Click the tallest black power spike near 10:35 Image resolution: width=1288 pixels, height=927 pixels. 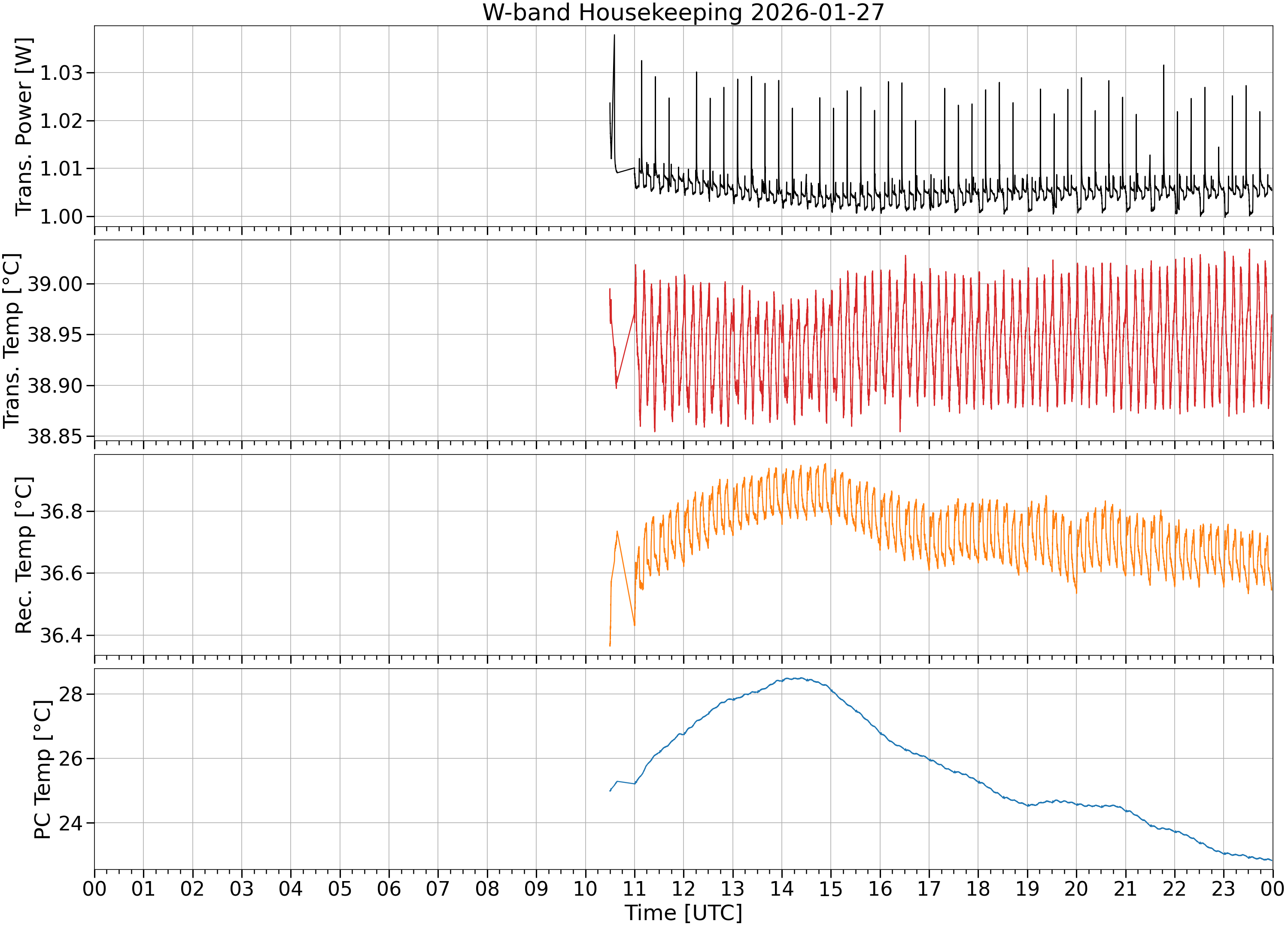[x=614, y=35]
